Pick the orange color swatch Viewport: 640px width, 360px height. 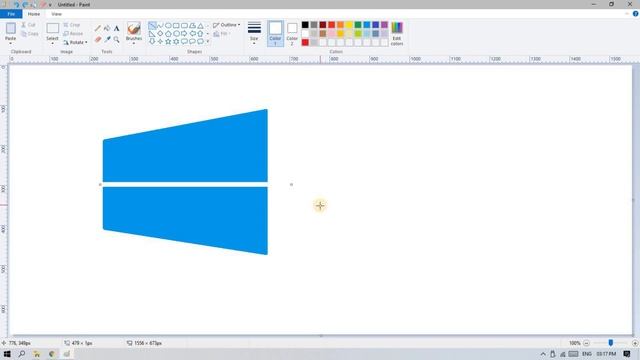click(340, 25)
